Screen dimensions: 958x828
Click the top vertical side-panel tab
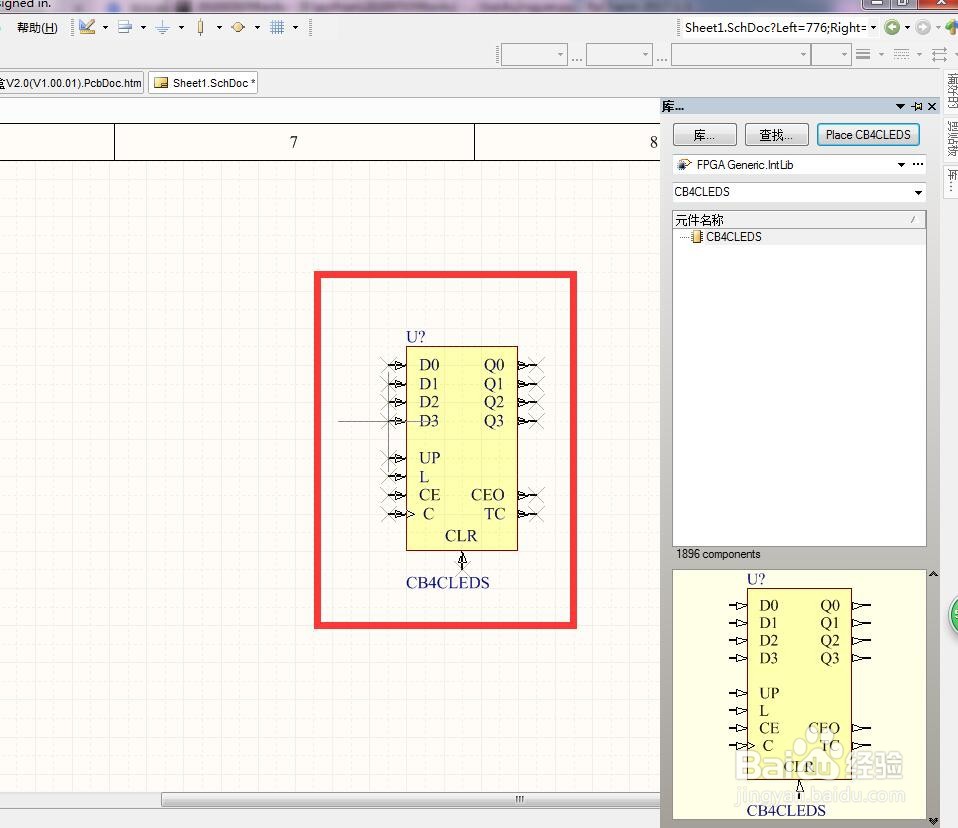[952, 92]
